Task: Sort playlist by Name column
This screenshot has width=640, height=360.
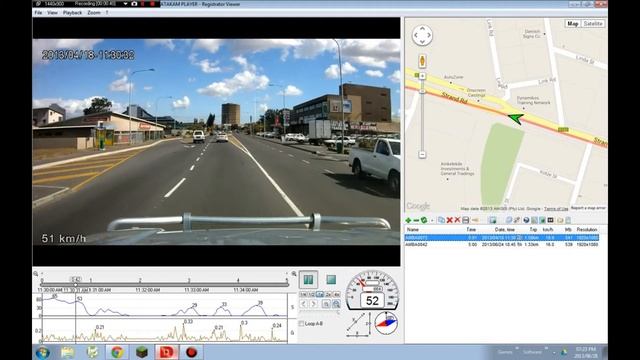Action: [413, 229]
